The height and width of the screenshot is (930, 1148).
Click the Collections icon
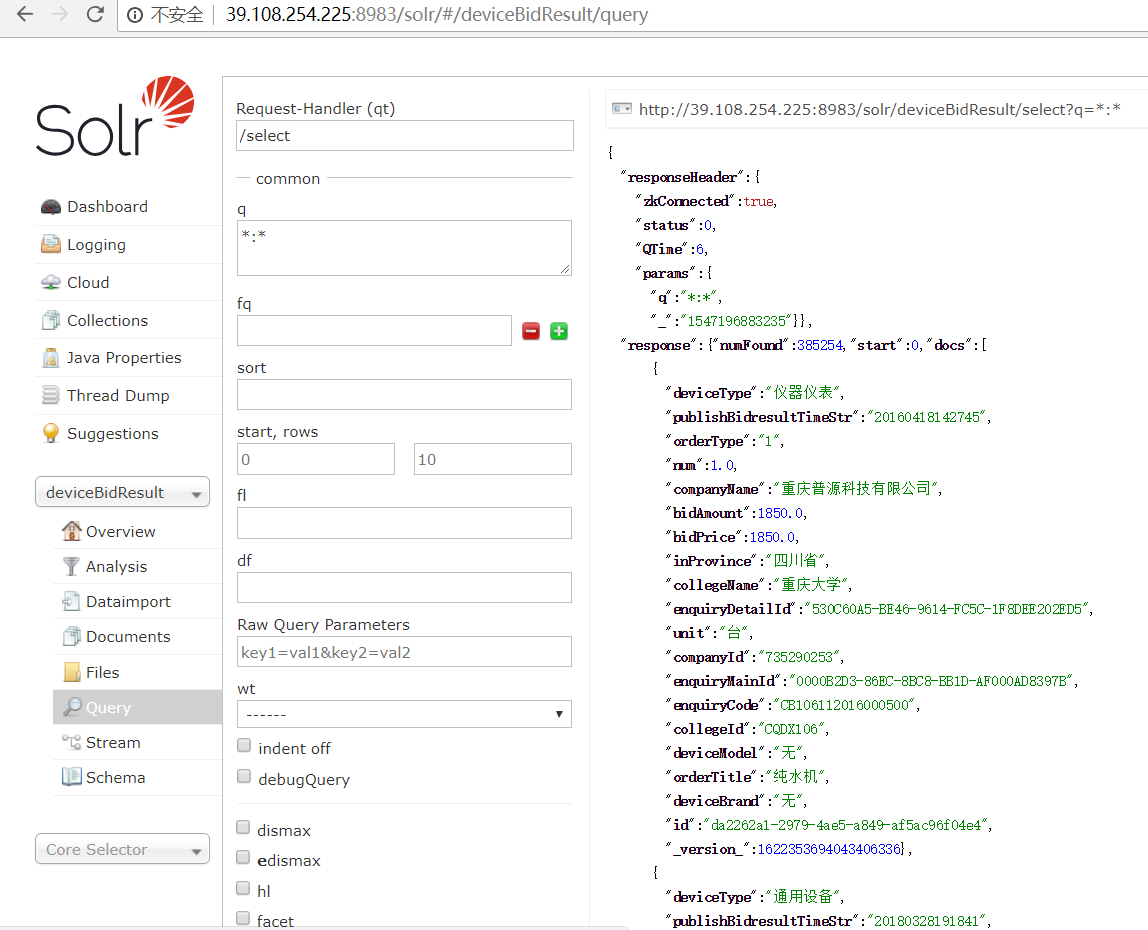coord(51,320)
